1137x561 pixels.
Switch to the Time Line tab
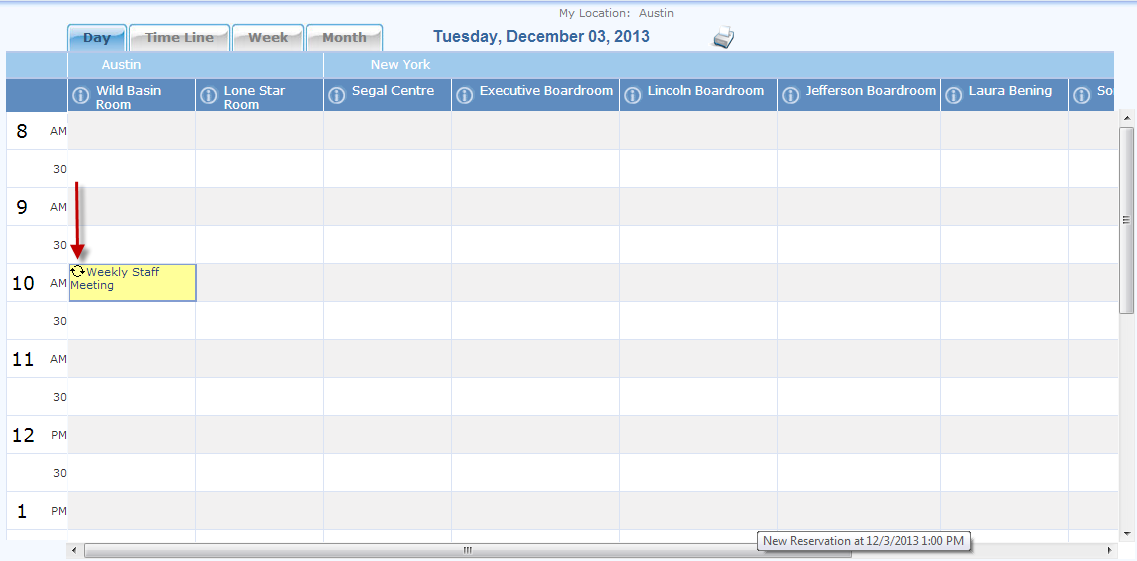point(179,38)
